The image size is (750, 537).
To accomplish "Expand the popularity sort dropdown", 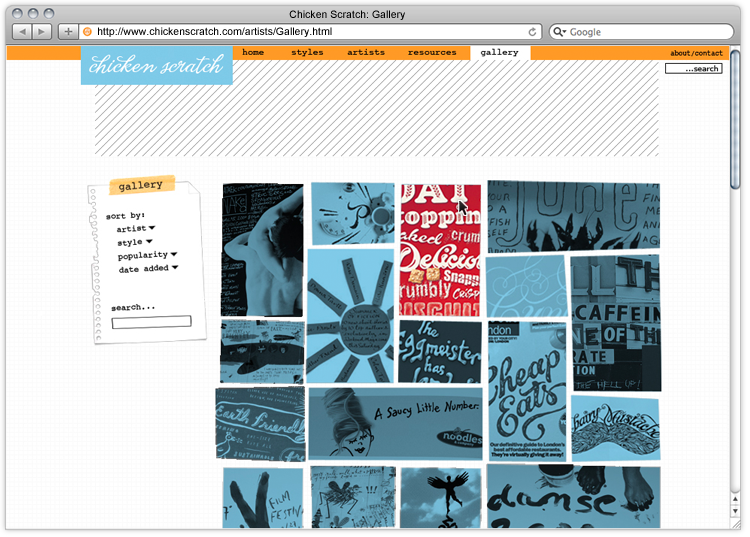I will [147, 255].
